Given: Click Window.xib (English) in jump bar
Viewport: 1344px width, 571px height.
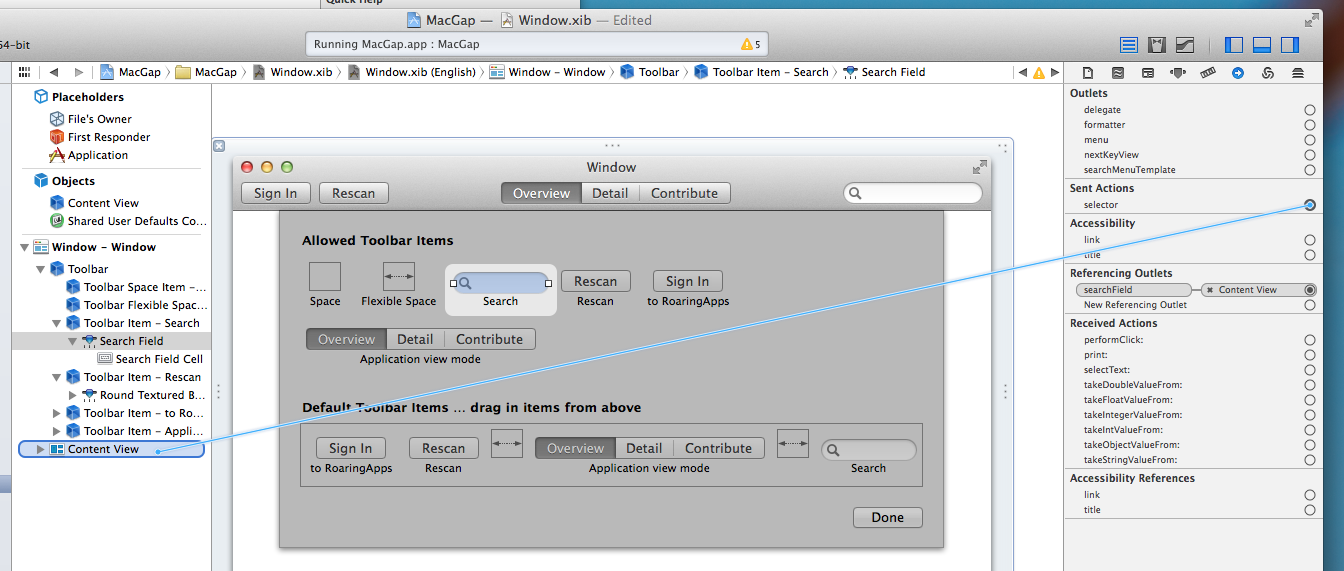Looking at the screenshot, I should 412,72.
